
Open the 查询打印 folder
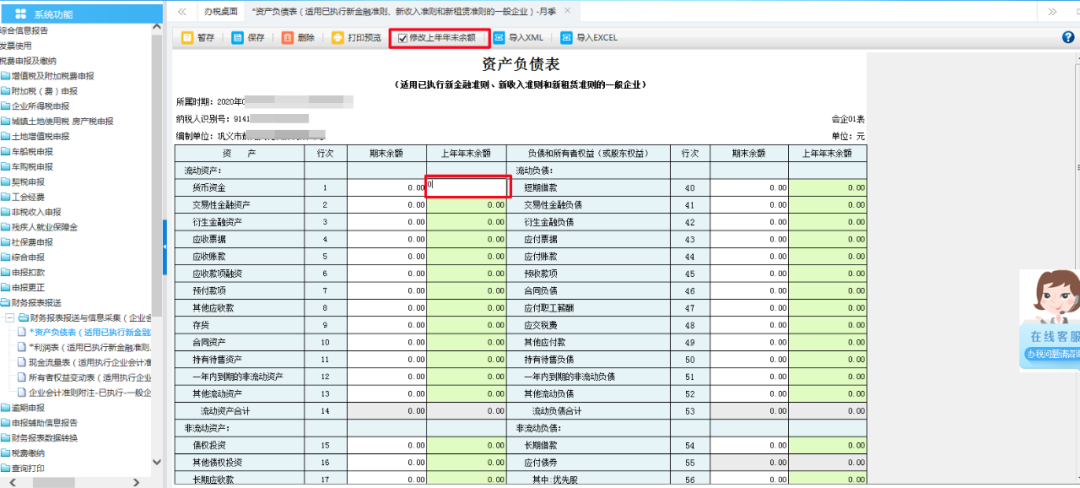(x=23, y=468)
